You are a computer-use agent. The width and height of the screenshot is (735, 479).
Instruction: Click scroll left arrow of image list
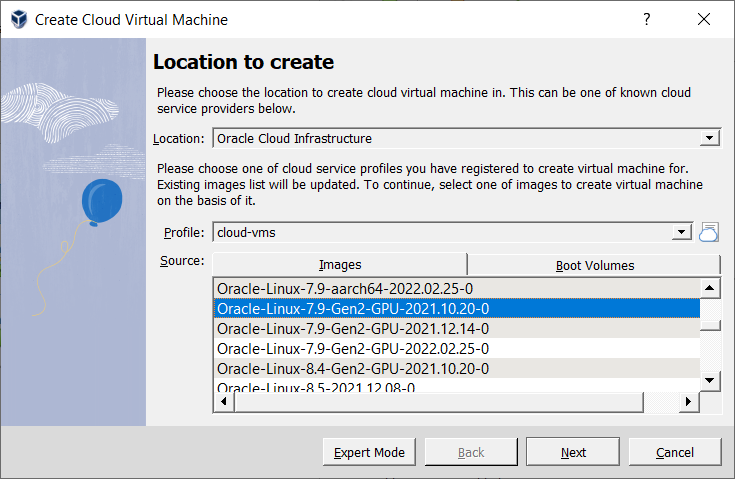pyautogui.click(x=224, y=402)
